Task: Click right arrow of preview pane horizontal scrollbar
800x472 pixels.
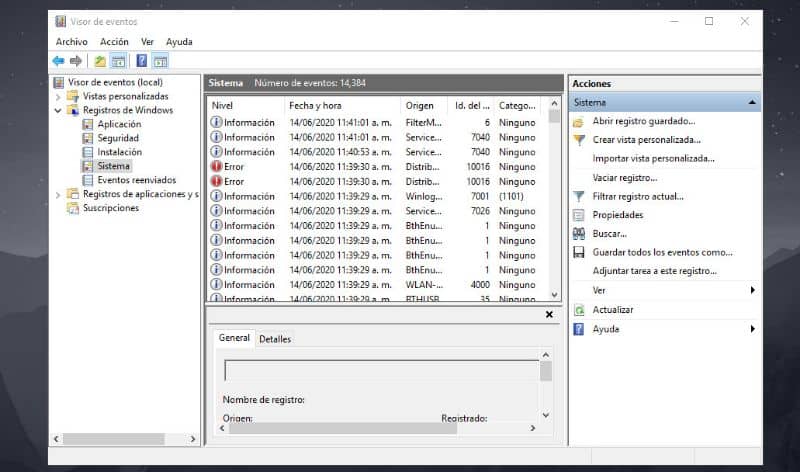Action: tap(533, 428)
